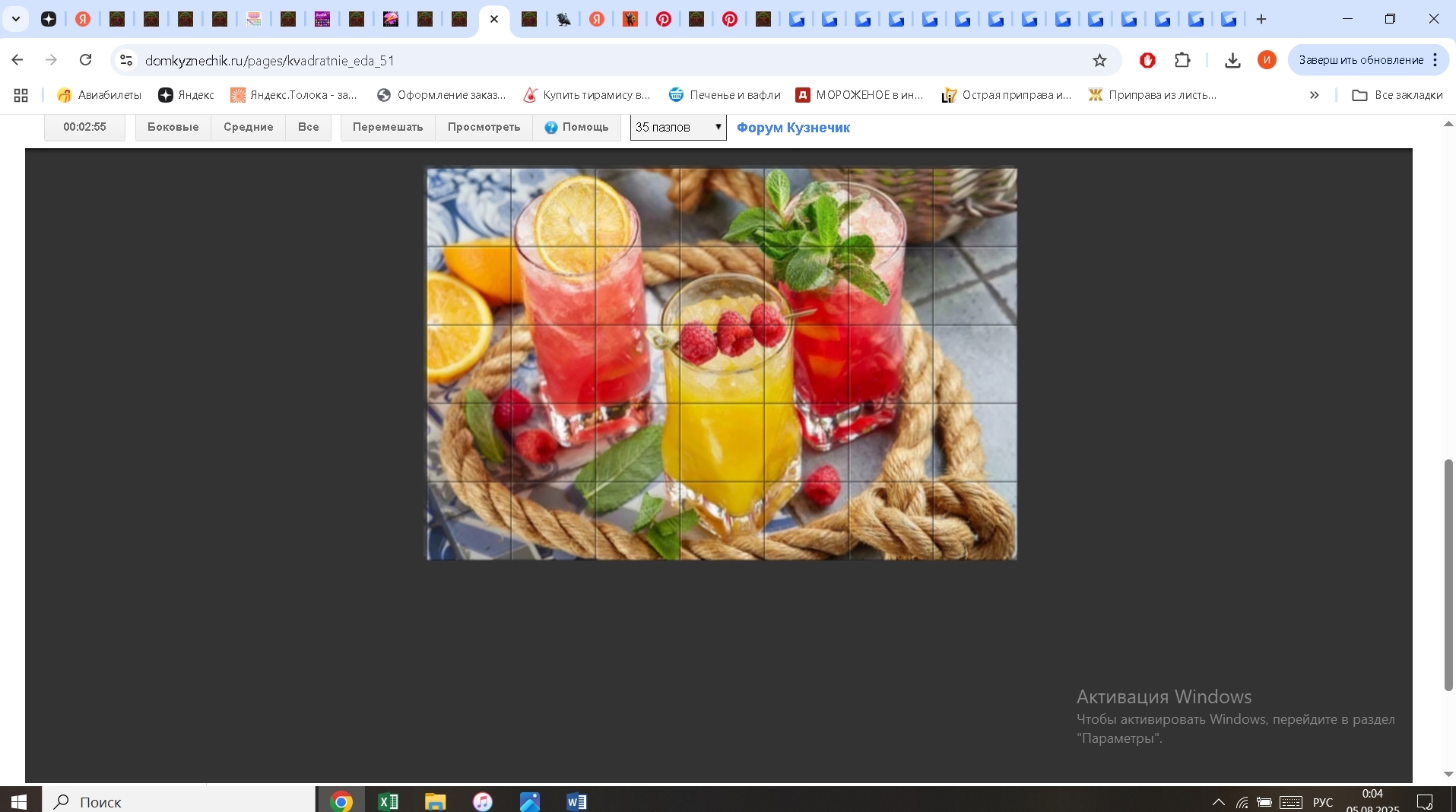Screen dimensions: 1456x812
Task: Open the Chrome three-dot menu
Action: click(x=1435, y=60)
